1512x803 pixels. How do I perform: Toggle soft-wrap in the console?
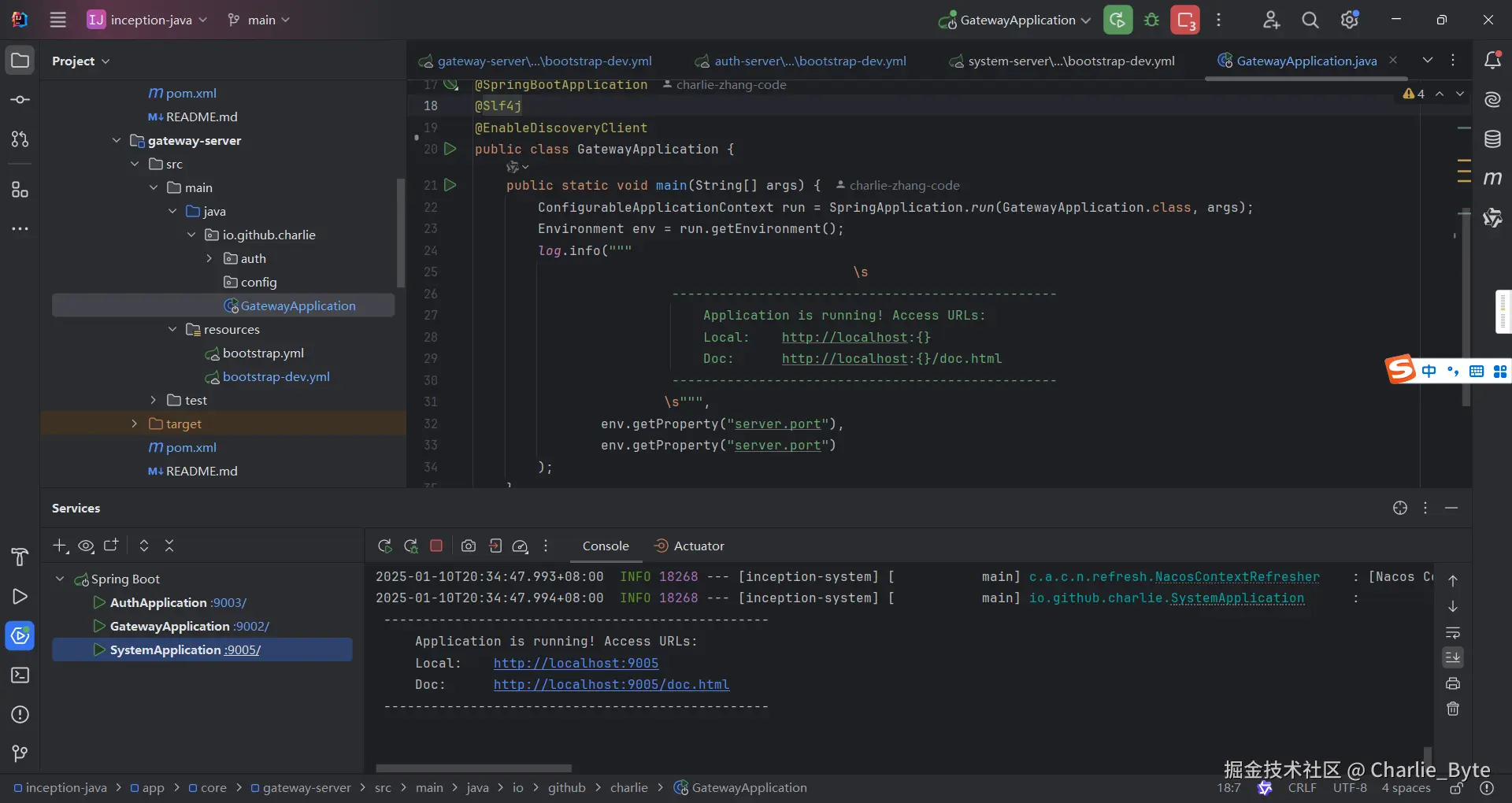pos(1453,633)
